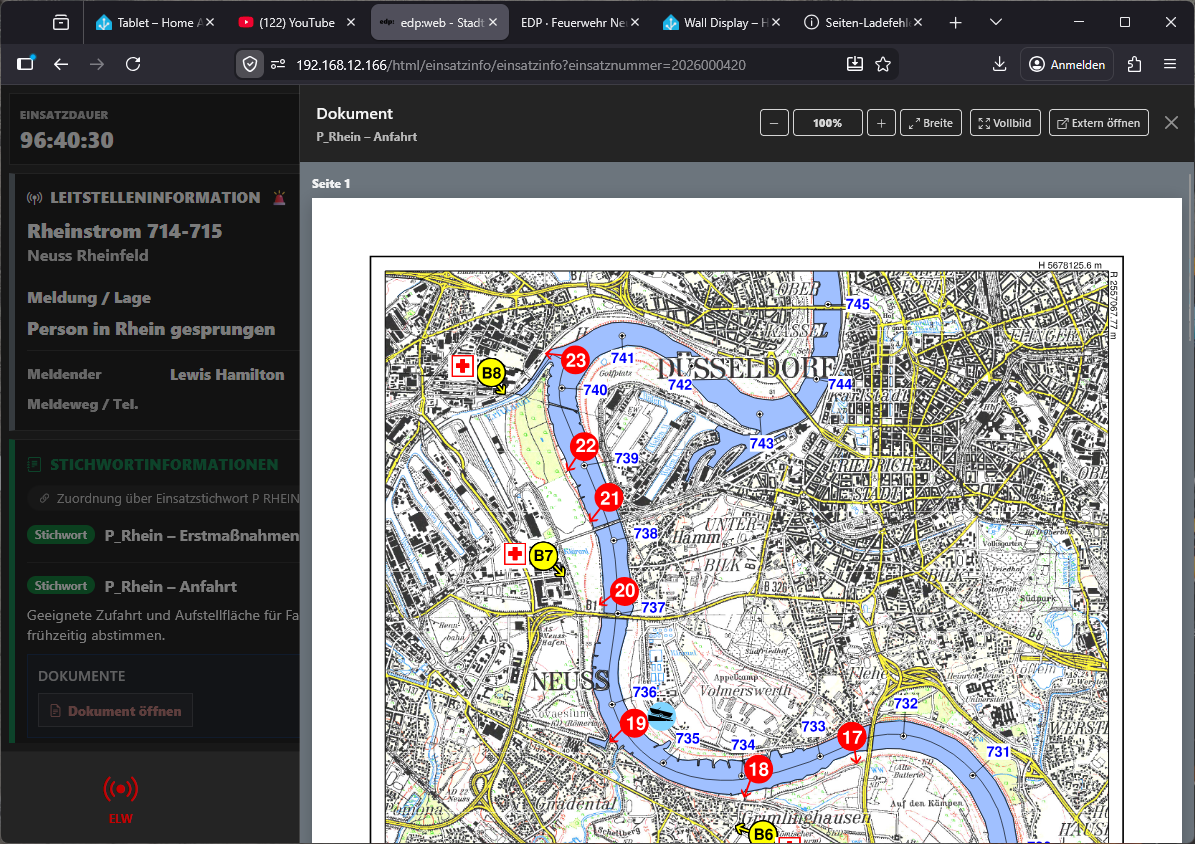Reload the page in the browser
The height and width of the screenshot is (844, 1195).
(x=133, y=64)
